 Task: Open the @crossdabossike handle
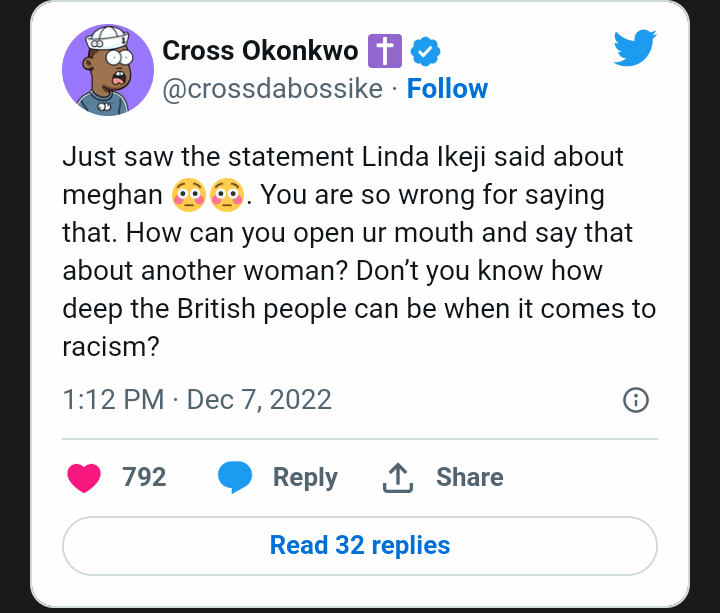(x=272, y=89)
